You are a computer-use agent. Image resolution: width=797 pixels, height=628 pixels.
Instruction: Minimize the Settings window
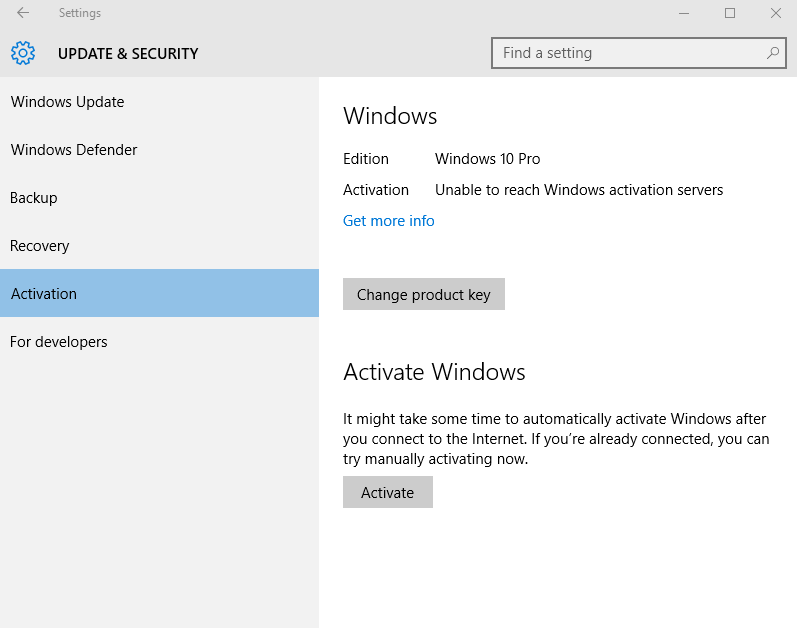tap(684, 13)
